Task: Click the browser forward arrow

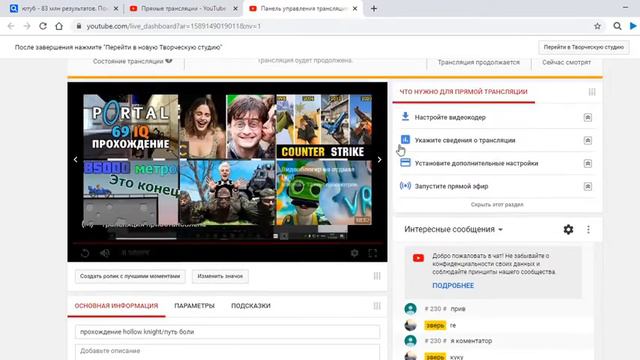Action: click(x=27, y=26)
